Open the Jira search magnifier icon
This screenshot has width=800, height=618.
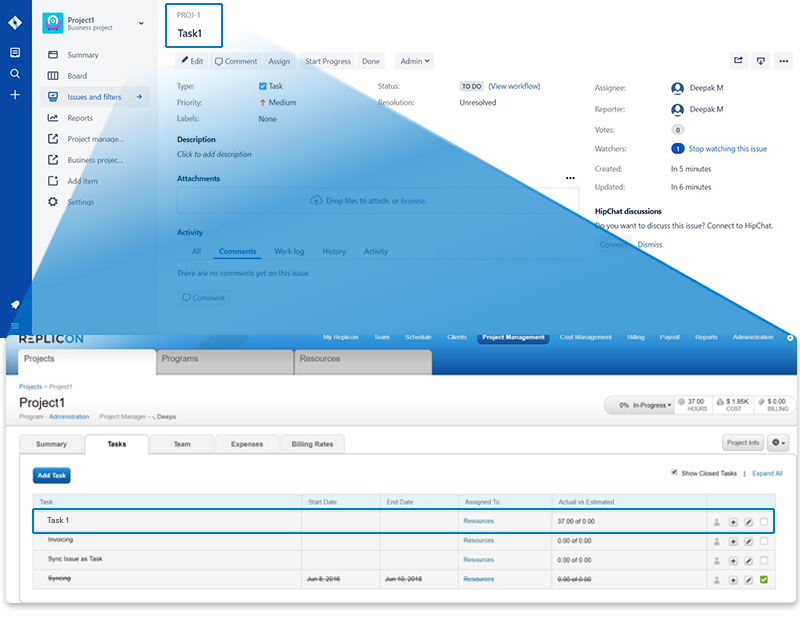[x=15, y=73]
